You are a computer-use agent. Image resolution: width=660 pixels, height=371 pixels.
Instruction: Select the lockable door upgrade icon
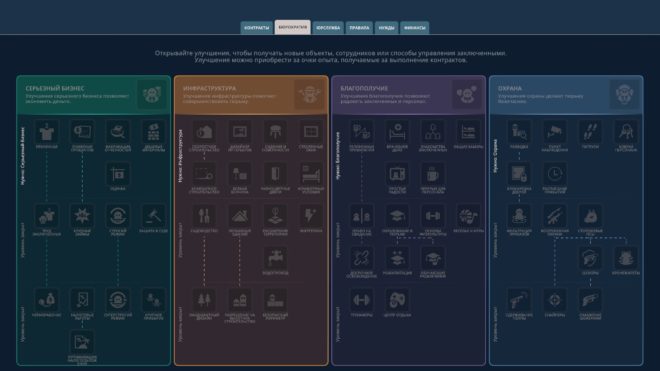click(275, 174)
